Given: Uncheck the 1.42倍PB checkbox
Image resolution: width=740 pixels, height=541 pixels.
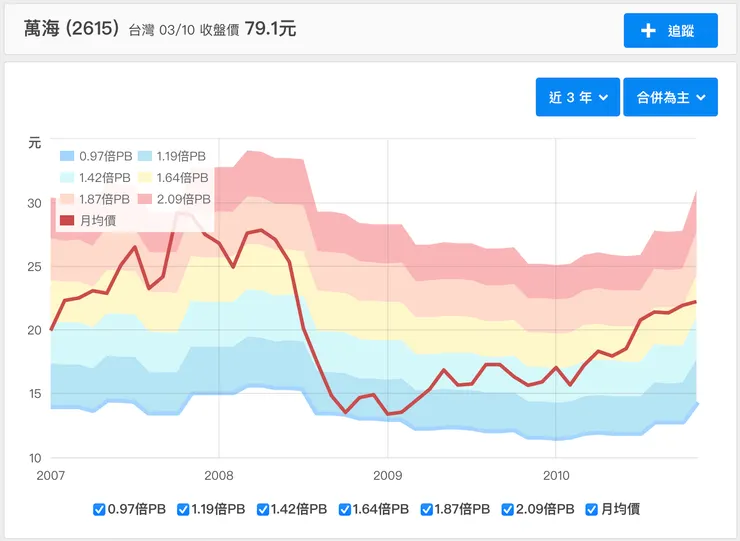Looking at the screenshot, I should pyautogui.click(x=263, y=510).
